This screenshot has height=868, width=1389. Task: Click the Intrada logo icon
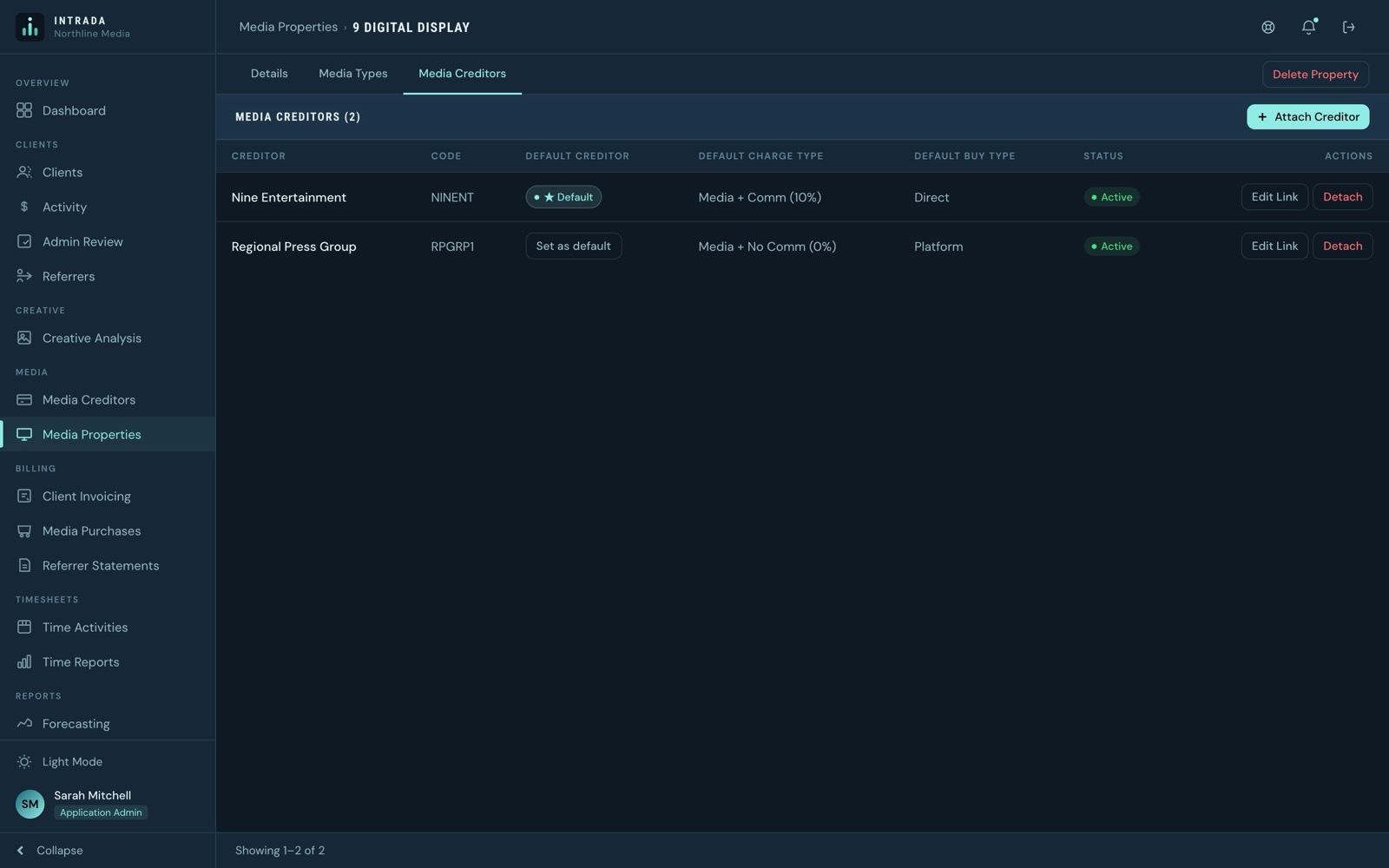[x=30, y=27]
